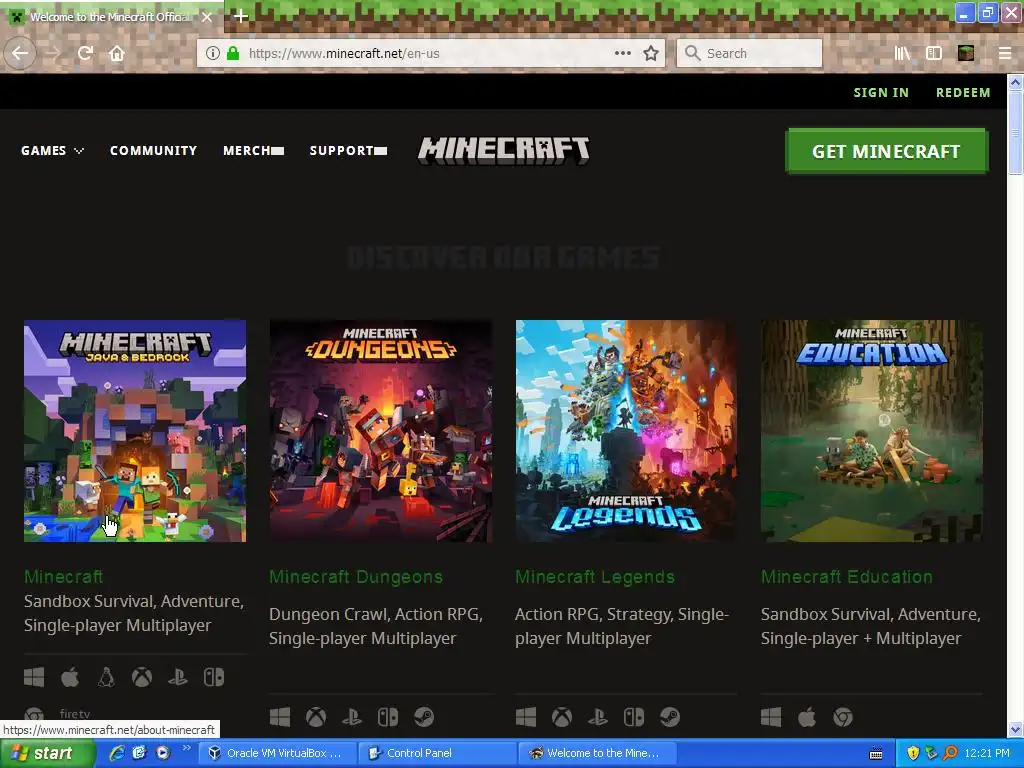This screenshot has width=1024, height=768.
Task: Click the scrollbar up arrow
Action: tap(1015, 82)
